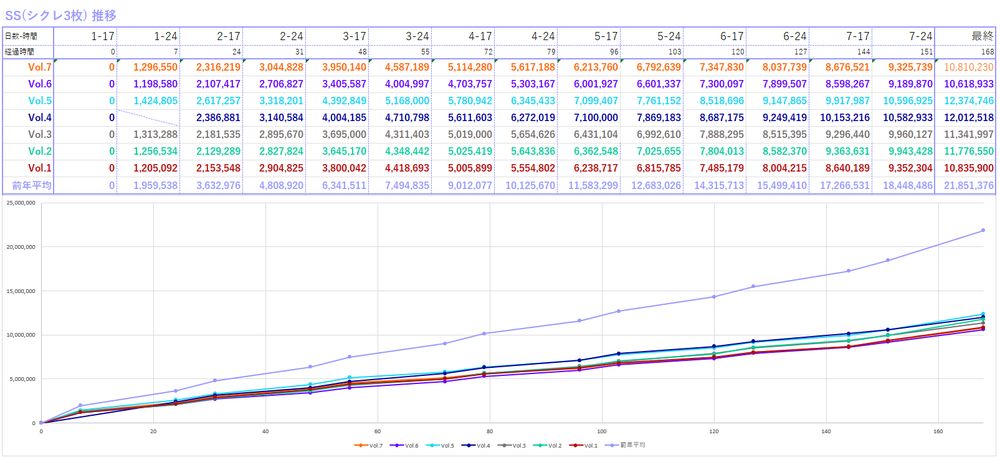Select the Vol.7 legend entry

point(368,445)
